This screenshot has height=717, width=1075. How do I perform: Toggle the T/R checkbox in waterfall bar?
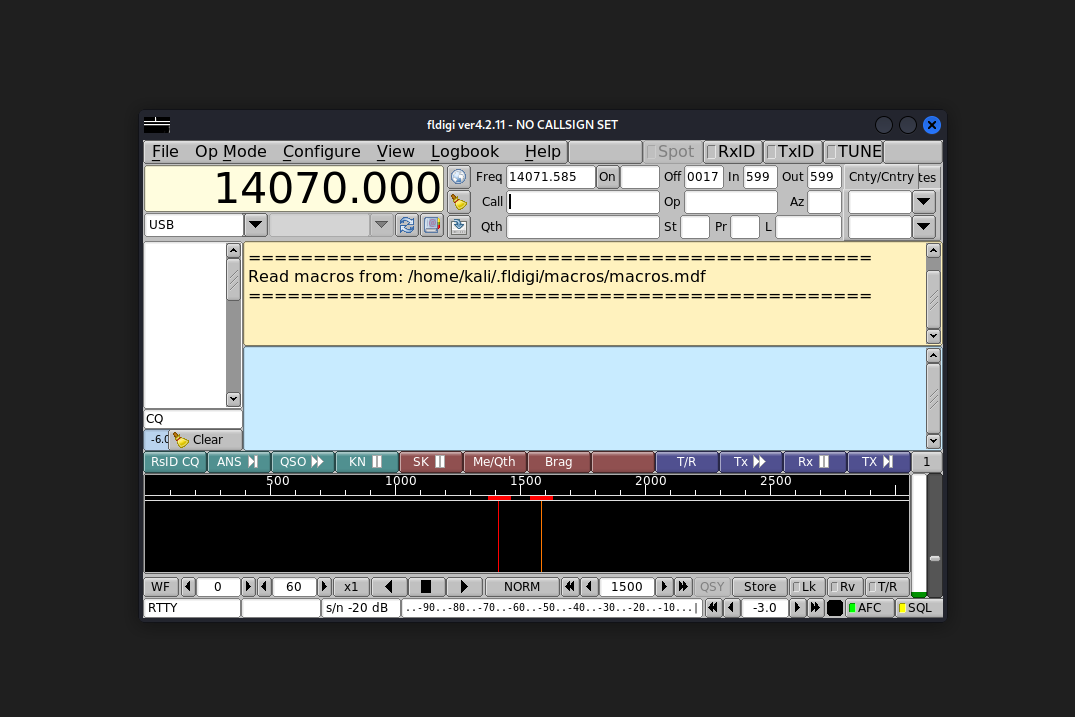(886, 587)
